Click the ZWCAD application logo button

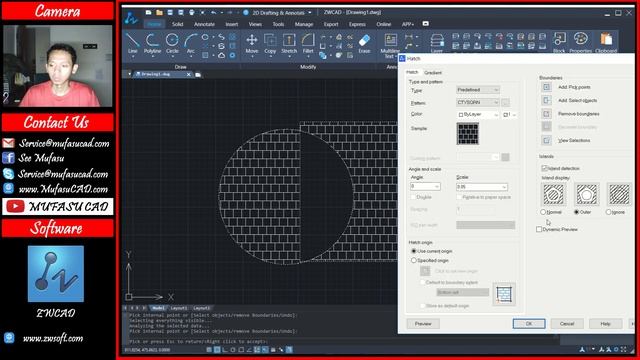(x=131, y=18)
